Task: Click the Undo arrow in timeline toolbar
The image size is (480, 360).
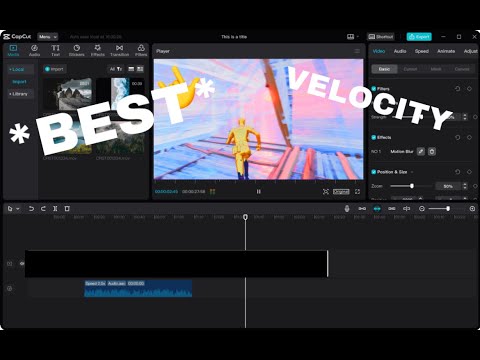Action: [x=31, y=209]
